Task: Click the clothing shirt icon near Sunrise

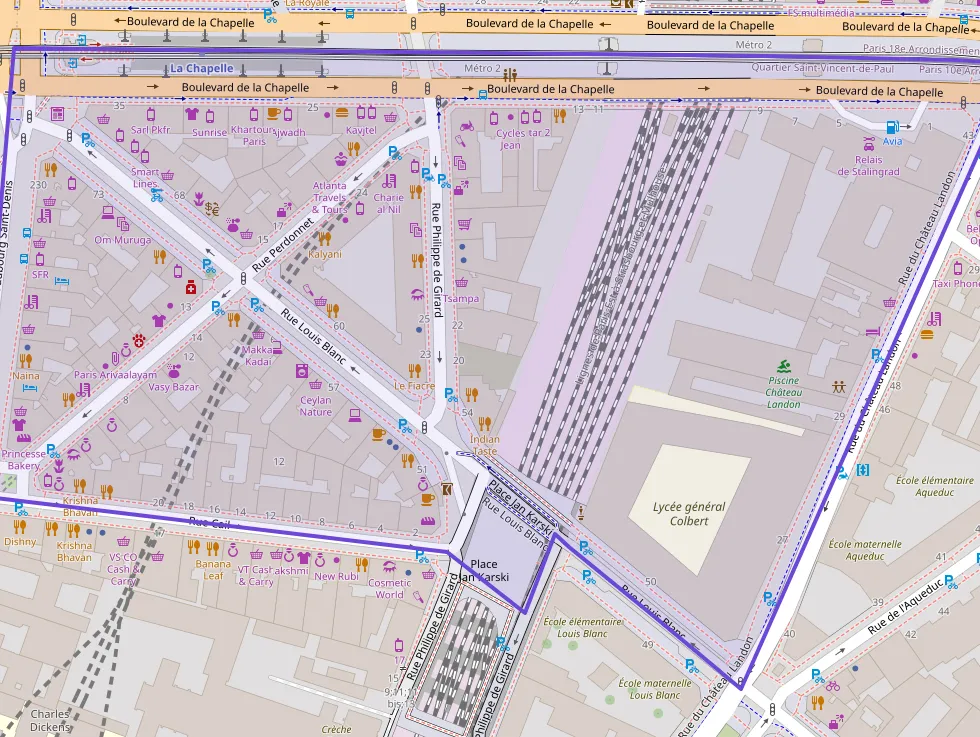Action: (x=192, y=114)
